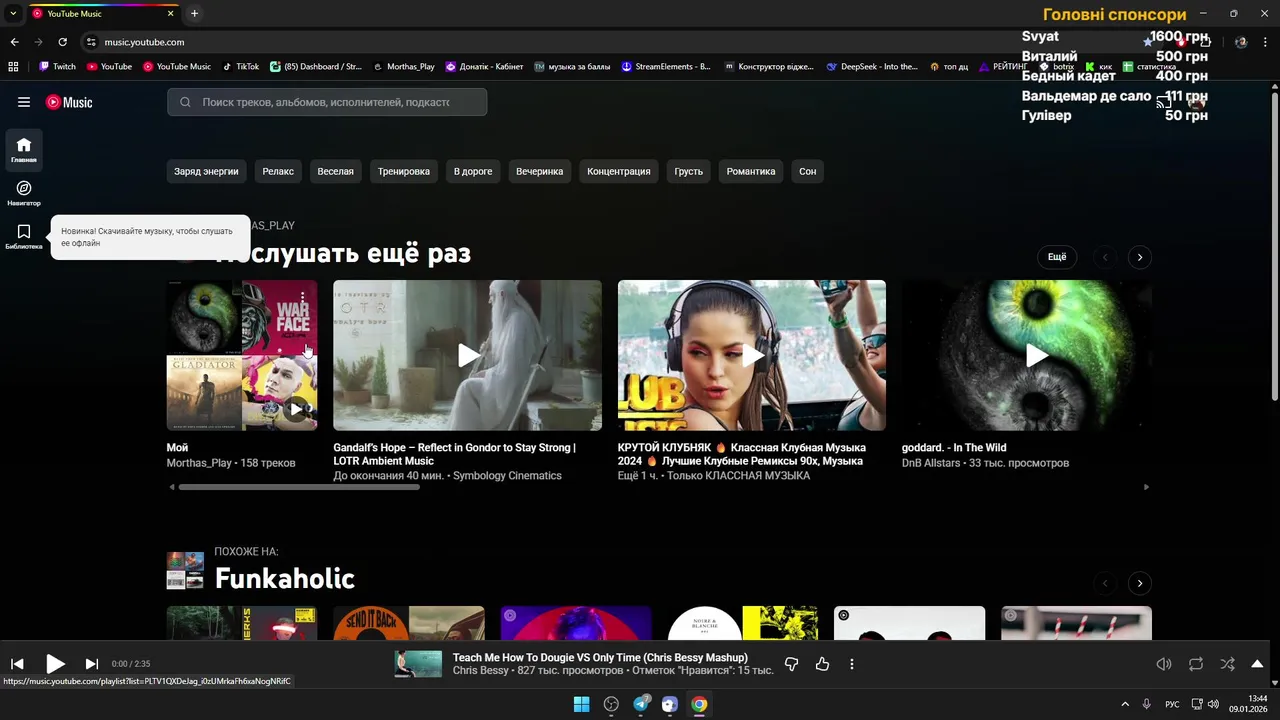Open Gandalf's Hope title link

[454, 454]
